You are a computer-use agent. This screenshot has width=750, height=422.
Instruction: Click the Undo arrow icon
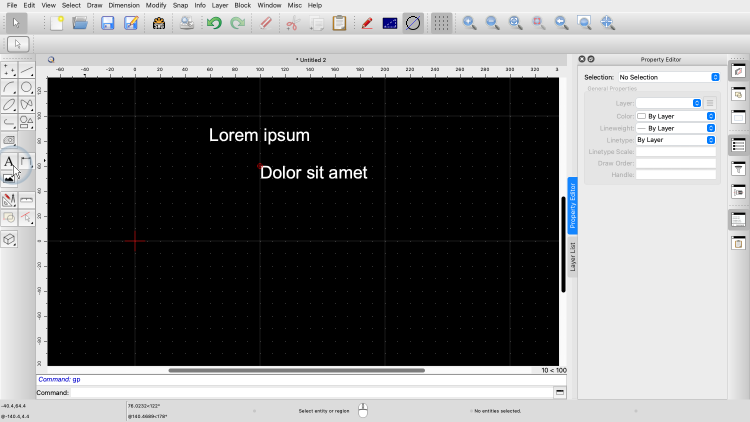(214, 23)
